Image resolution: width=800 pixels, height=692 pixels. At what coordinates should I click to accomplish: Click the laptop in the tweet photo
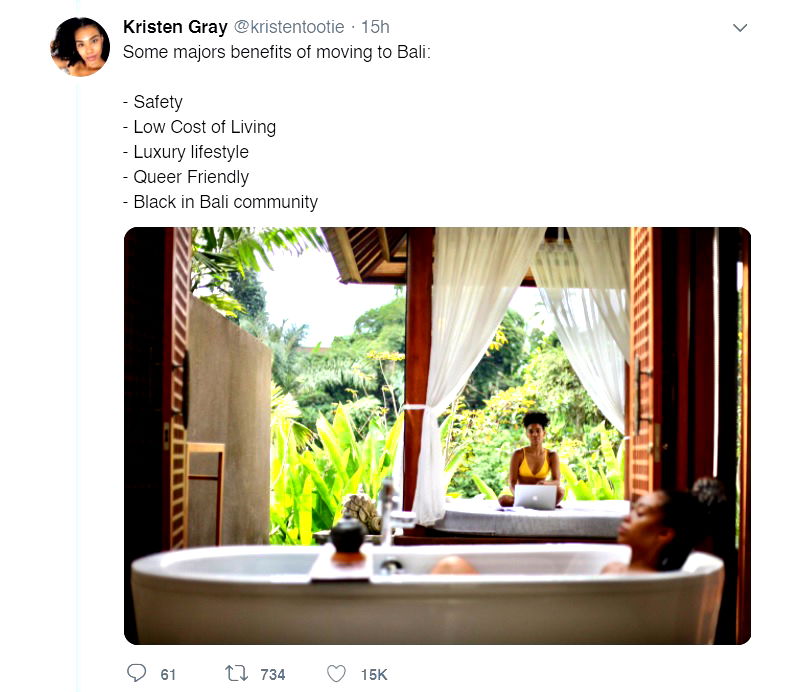(x=535, y=497)
